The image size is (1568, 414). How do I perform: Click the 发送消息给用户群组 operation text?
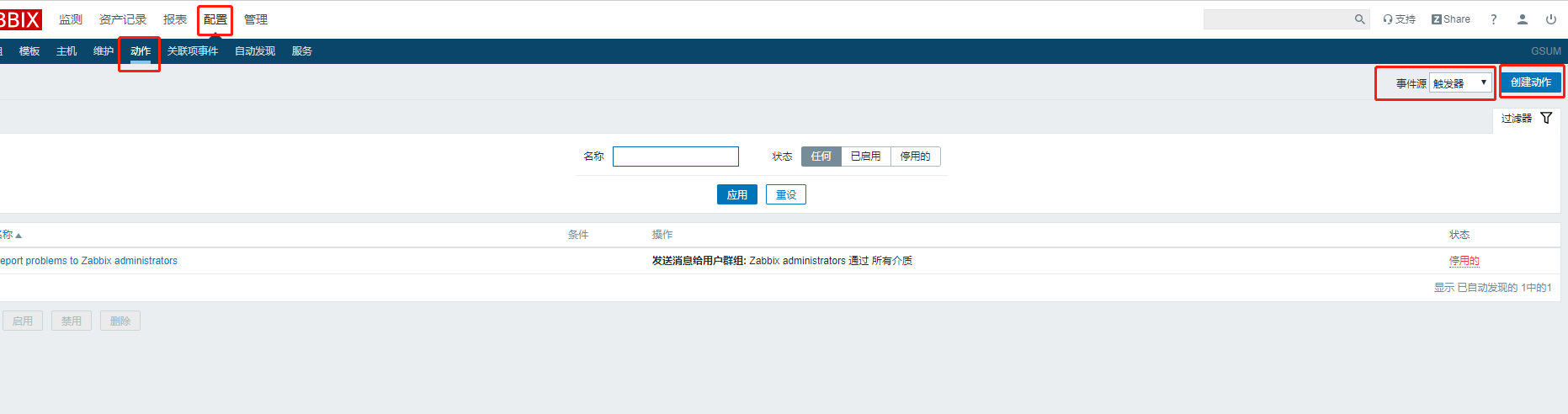point(699,261)
